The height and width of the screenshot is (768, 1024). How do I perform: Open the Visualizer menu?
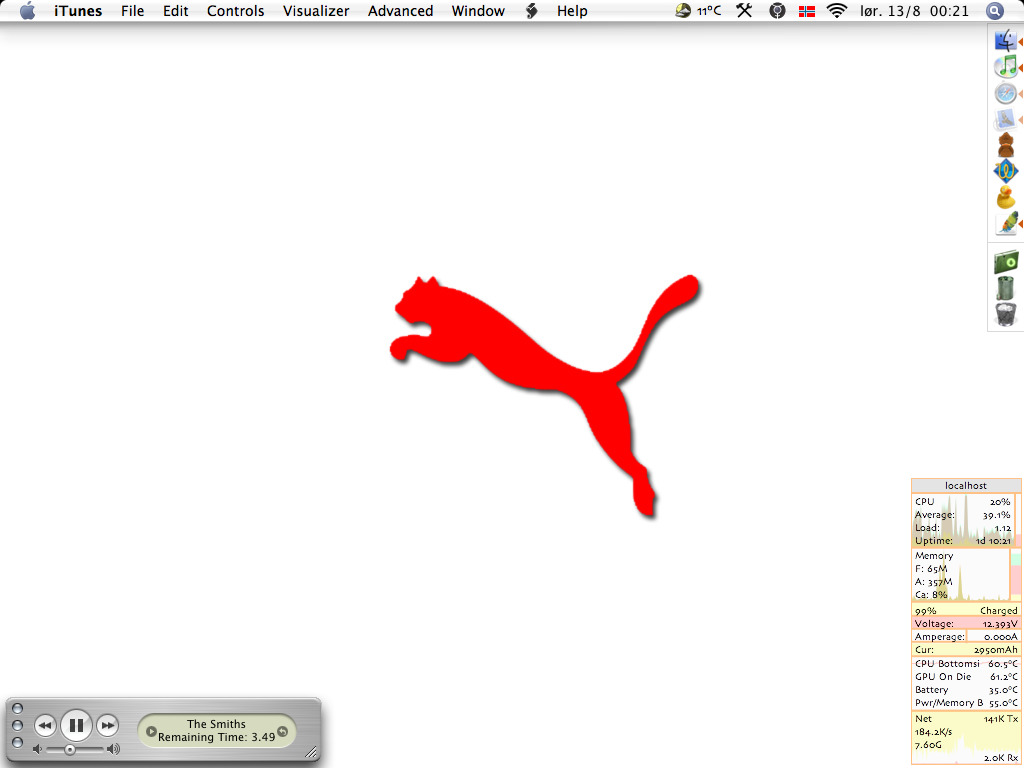pyautogui.click(x=316, y=11)
